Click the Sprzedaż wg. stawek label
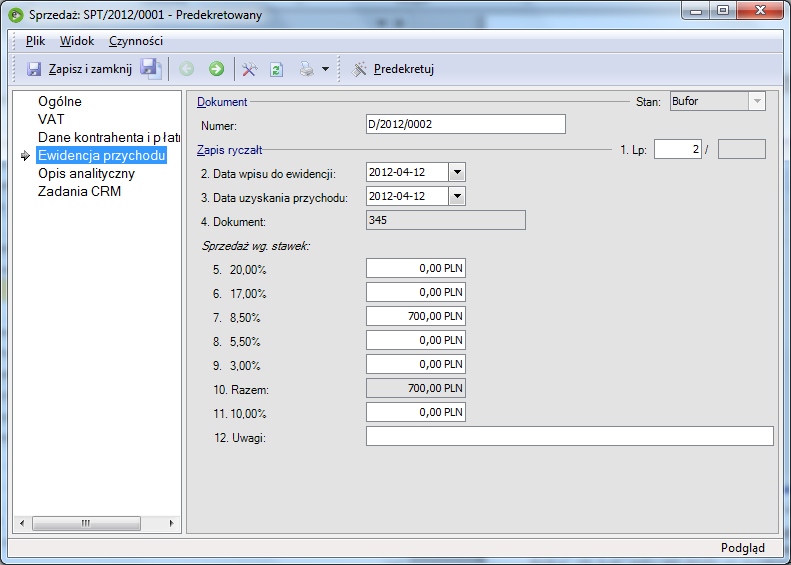This screenshot has height=565, width=791. pos(256,246)
